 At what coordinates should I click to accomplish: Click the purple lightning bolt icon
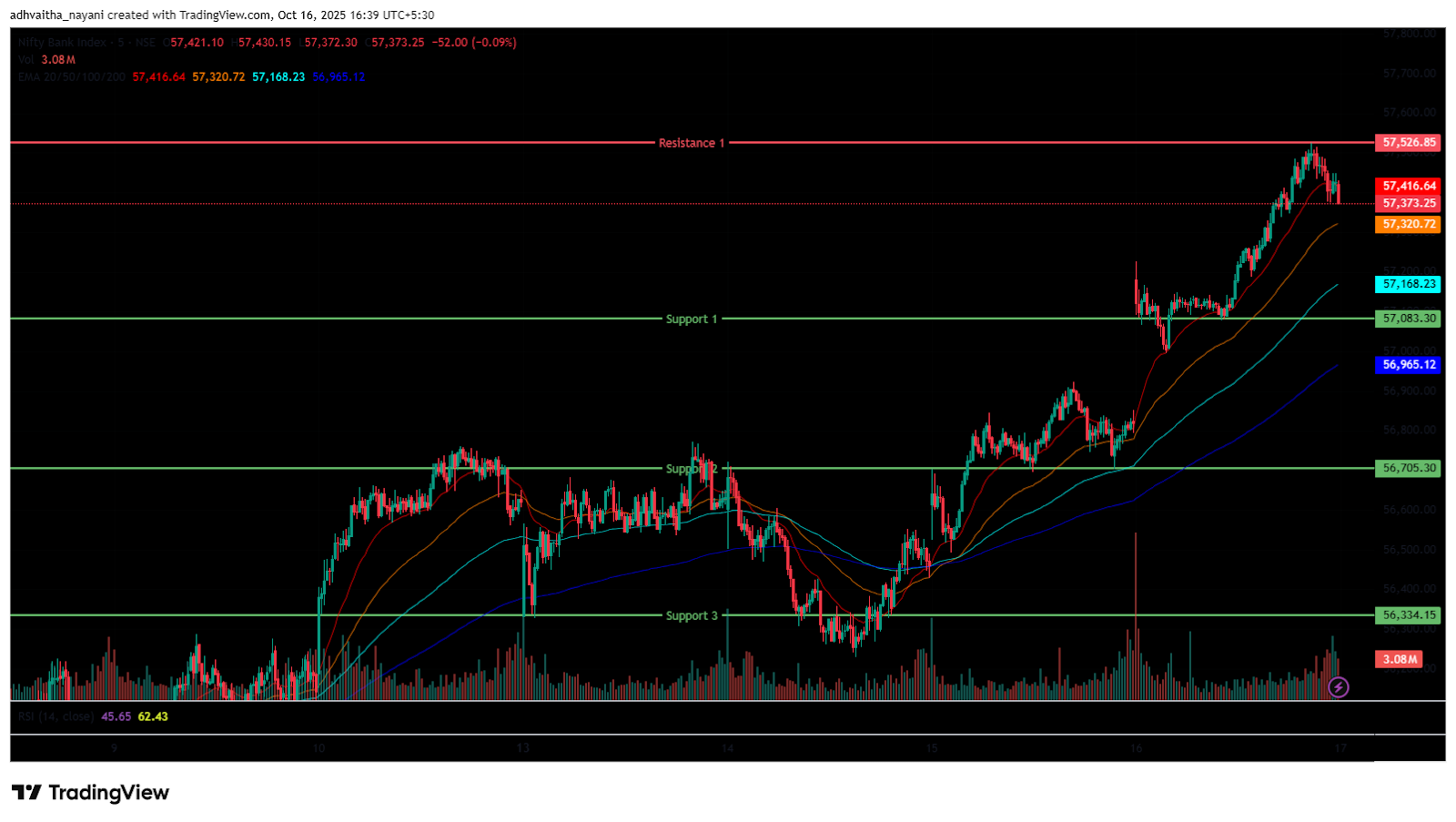tap(1338, 686)
